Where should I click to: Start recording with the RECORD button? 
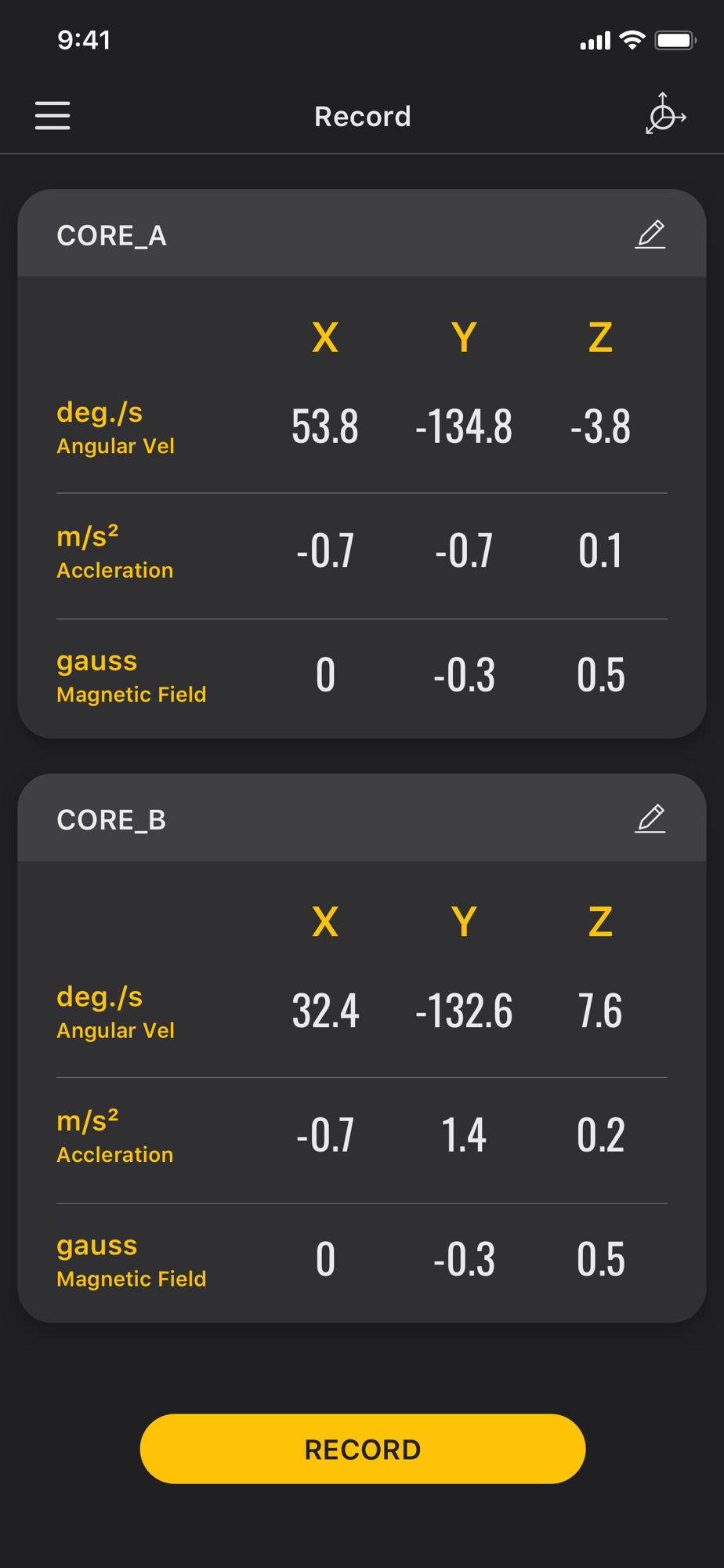363,1449
